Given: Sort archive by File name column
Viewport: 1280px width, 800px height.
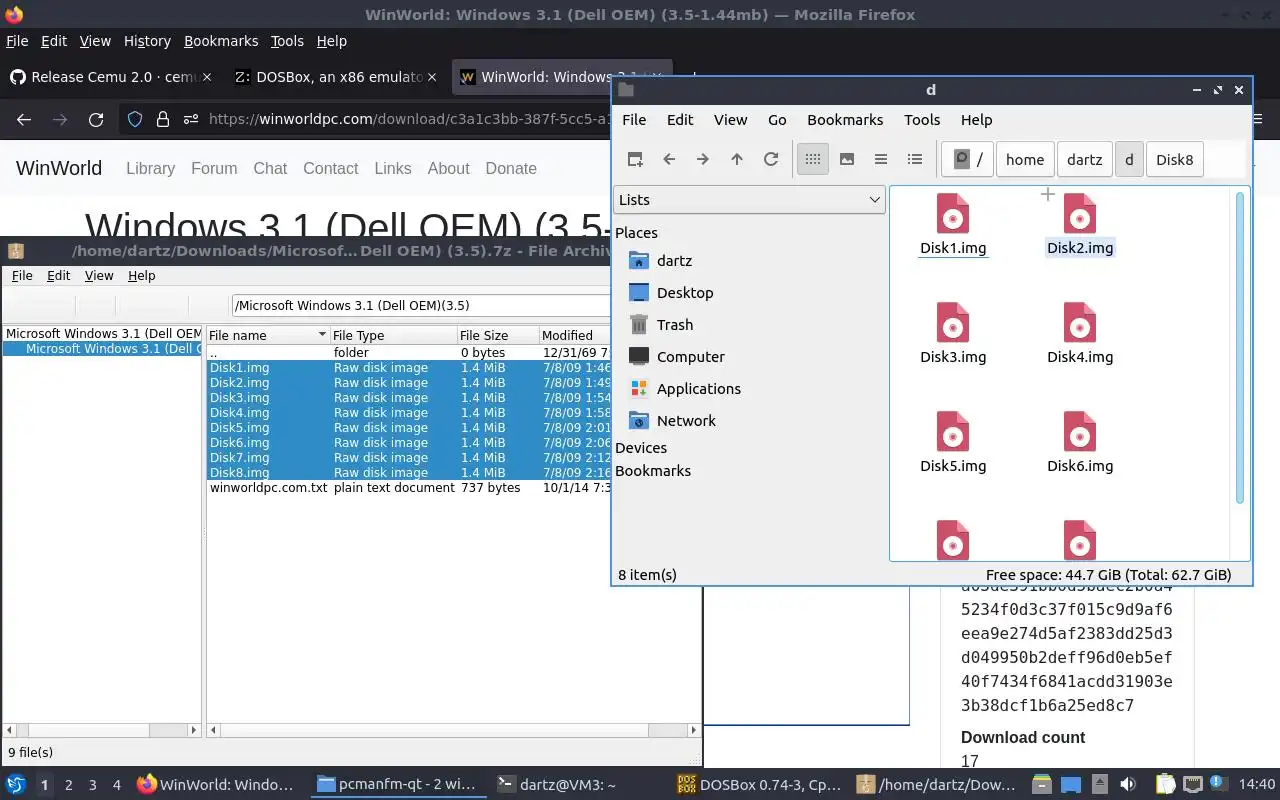Looking at the screenshot, I should 267,335.
